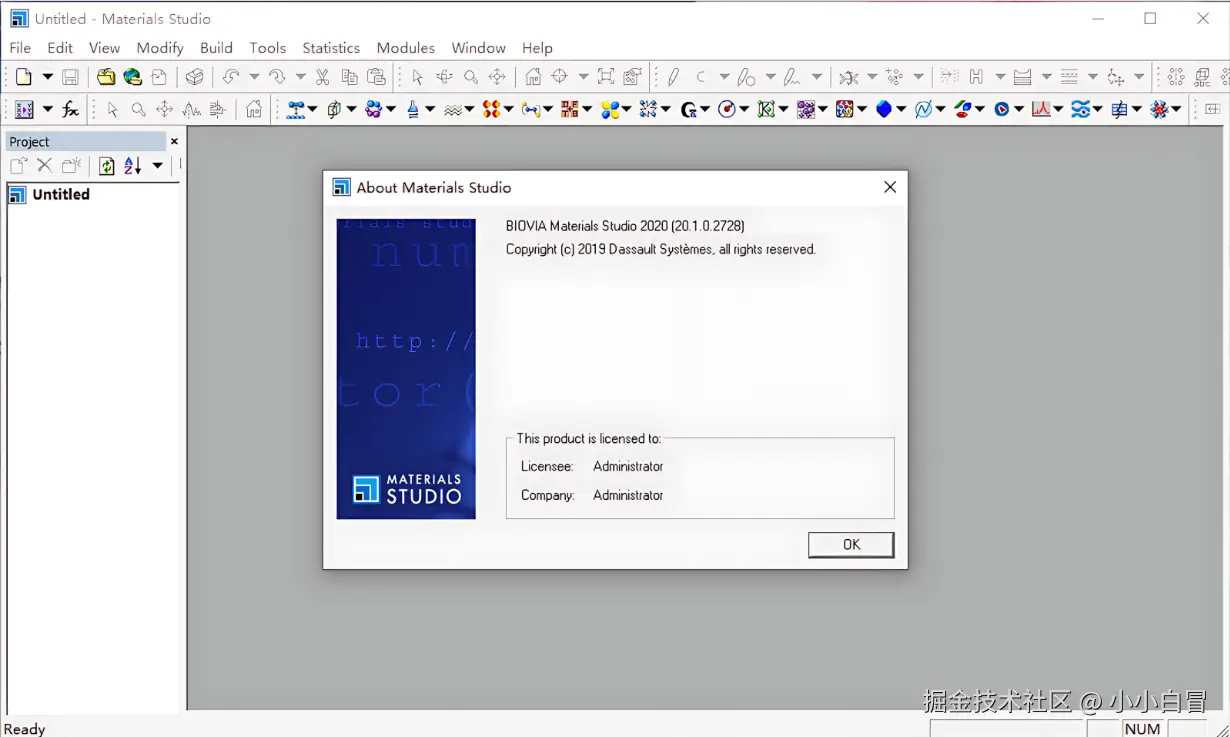Click the Copy icon
This screenshot has width=1230, height=737.
[349, 77]
